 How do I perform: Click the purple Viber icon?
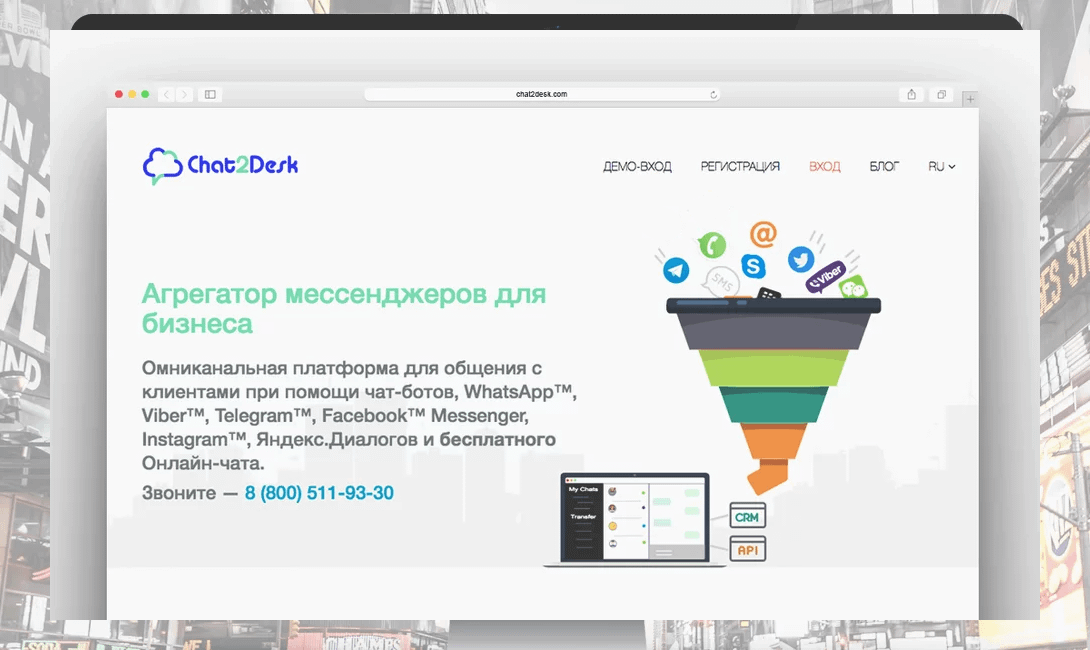pyautogui.click(x=825, y=277)
